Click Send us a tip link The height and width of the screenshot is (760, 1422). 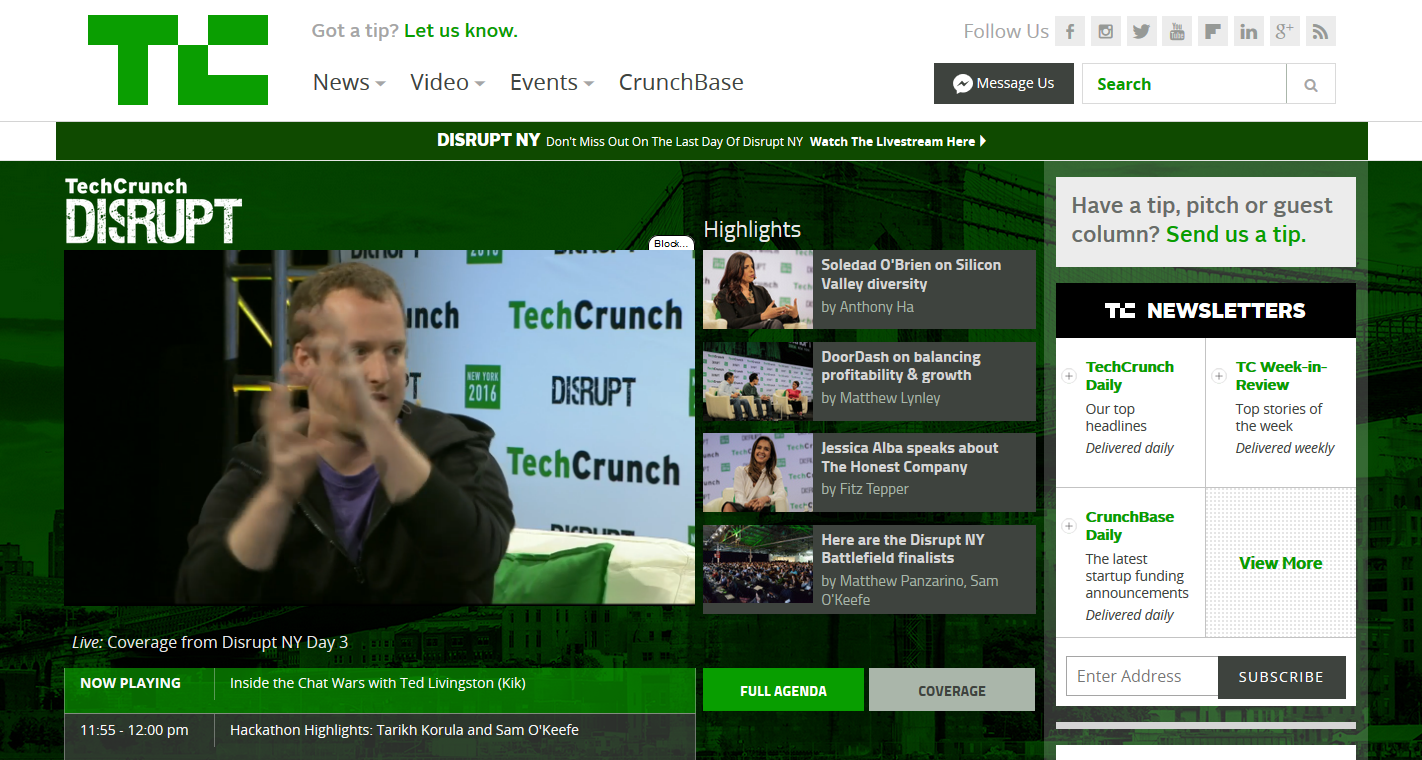click(x=1236, y=234)
